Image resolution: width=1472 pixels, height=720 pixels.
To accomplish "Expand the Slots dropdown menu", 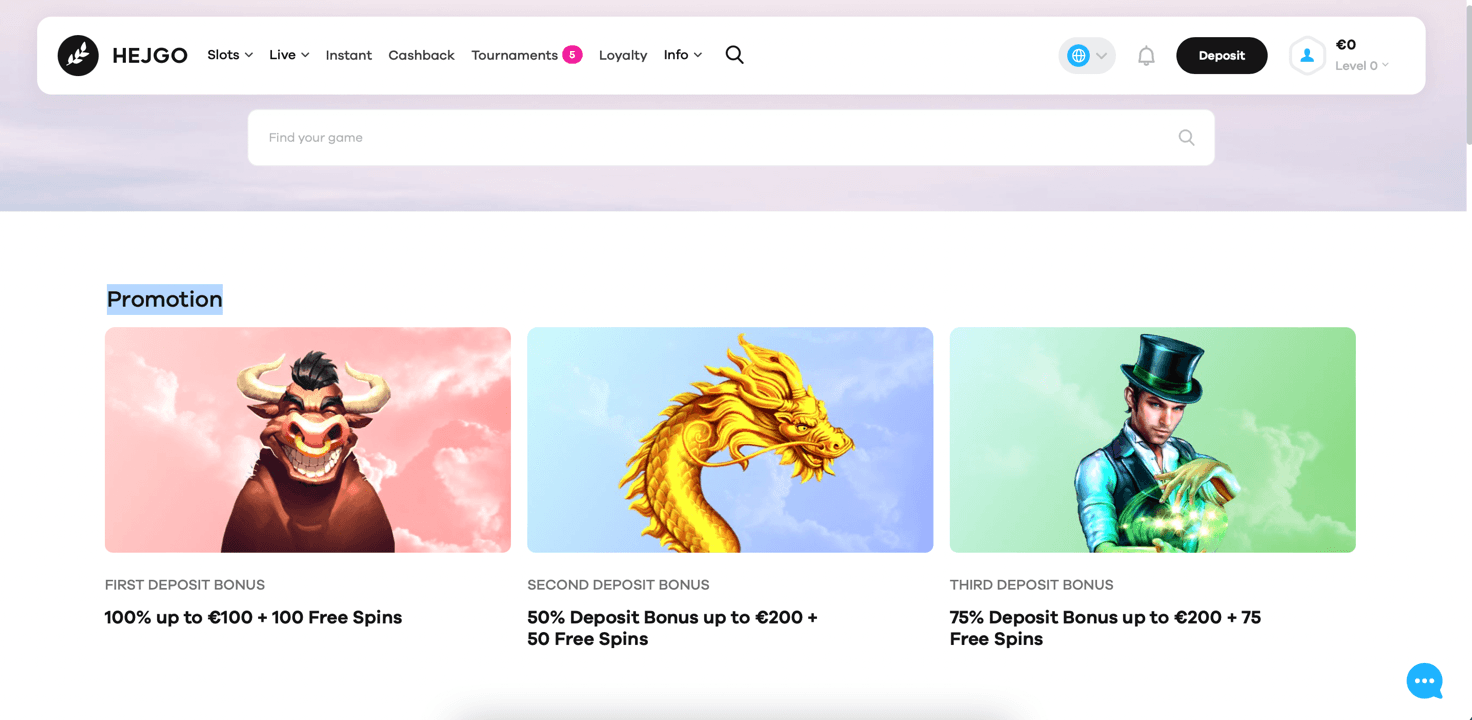I will [230, 55].
